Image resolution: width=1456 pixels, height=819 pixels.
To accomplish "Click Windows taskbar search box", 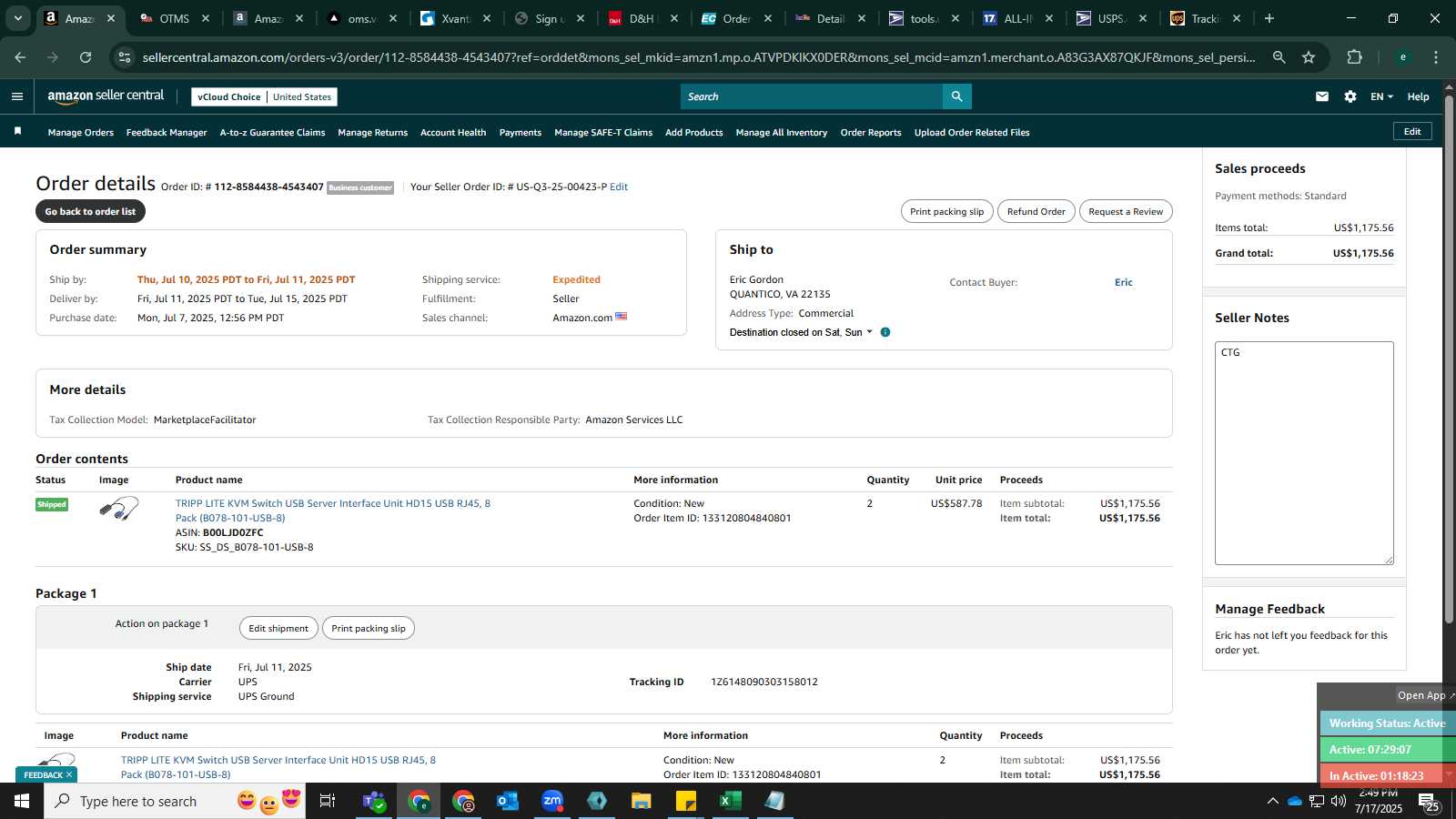I will (175, 801).
